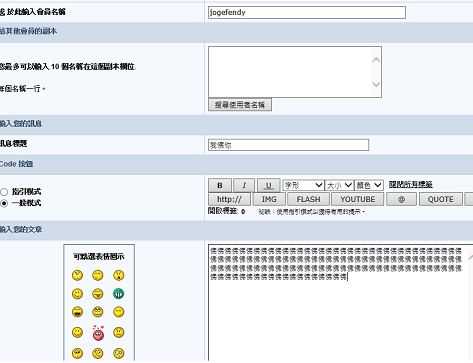Click the recipient username field with jogefendy
Image resolution: width=473 pixels, height=363 pixels.
[x=307, y=12]
